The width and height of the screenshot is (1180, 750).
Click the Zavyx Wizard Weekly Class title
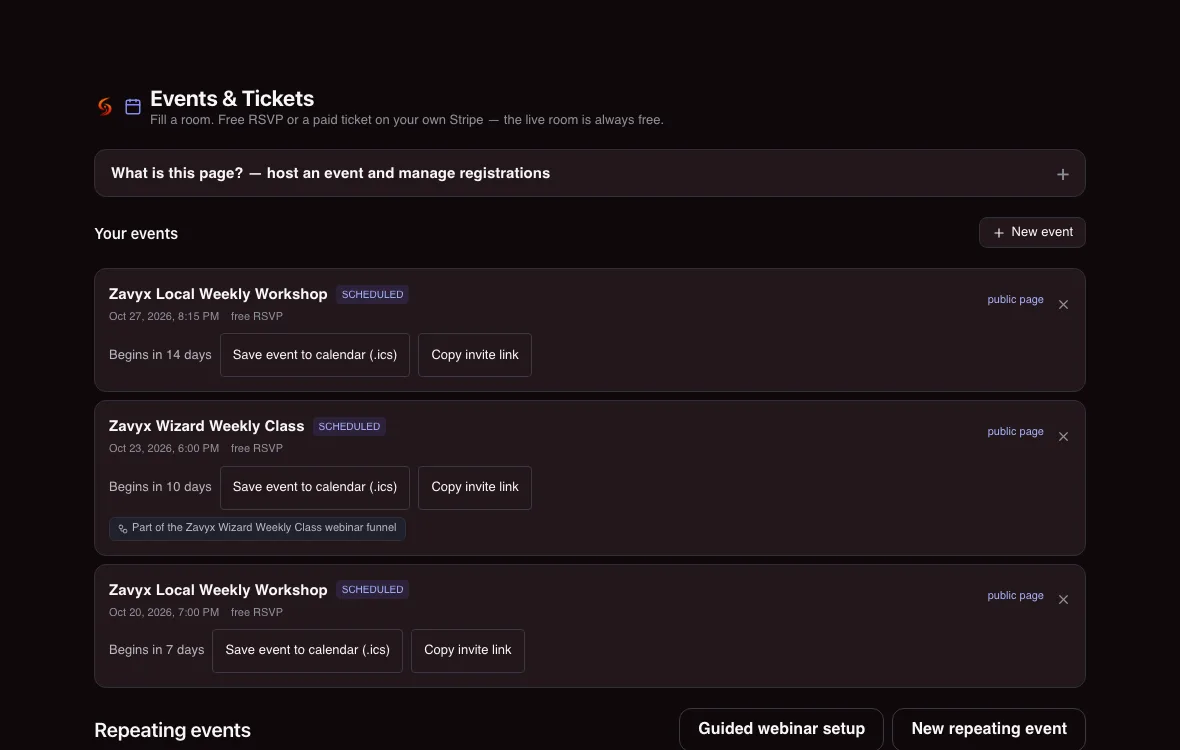tap(206, 427)
